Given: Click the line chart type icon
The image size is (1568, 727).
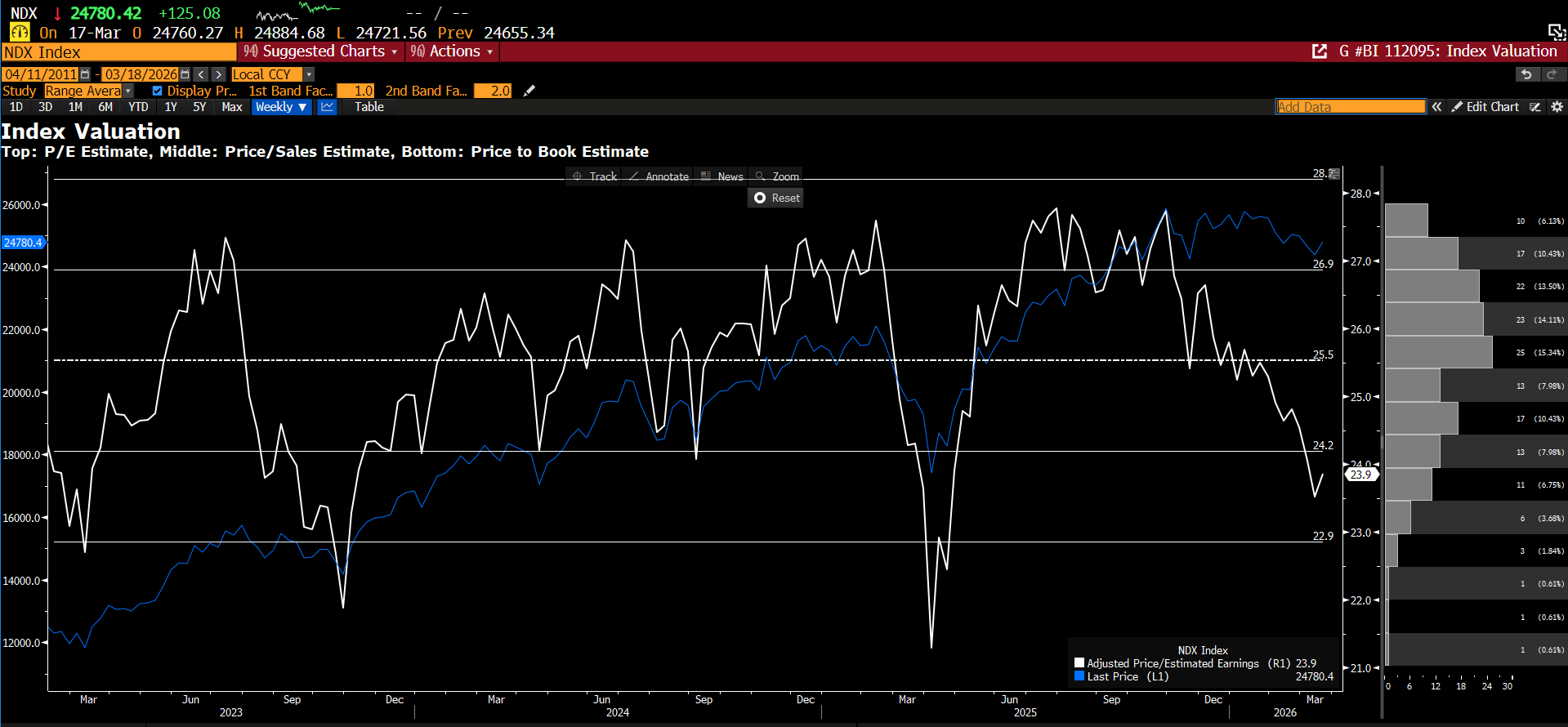Looking at the screenshot, I should pyautogui.click(x=327, y=107).
